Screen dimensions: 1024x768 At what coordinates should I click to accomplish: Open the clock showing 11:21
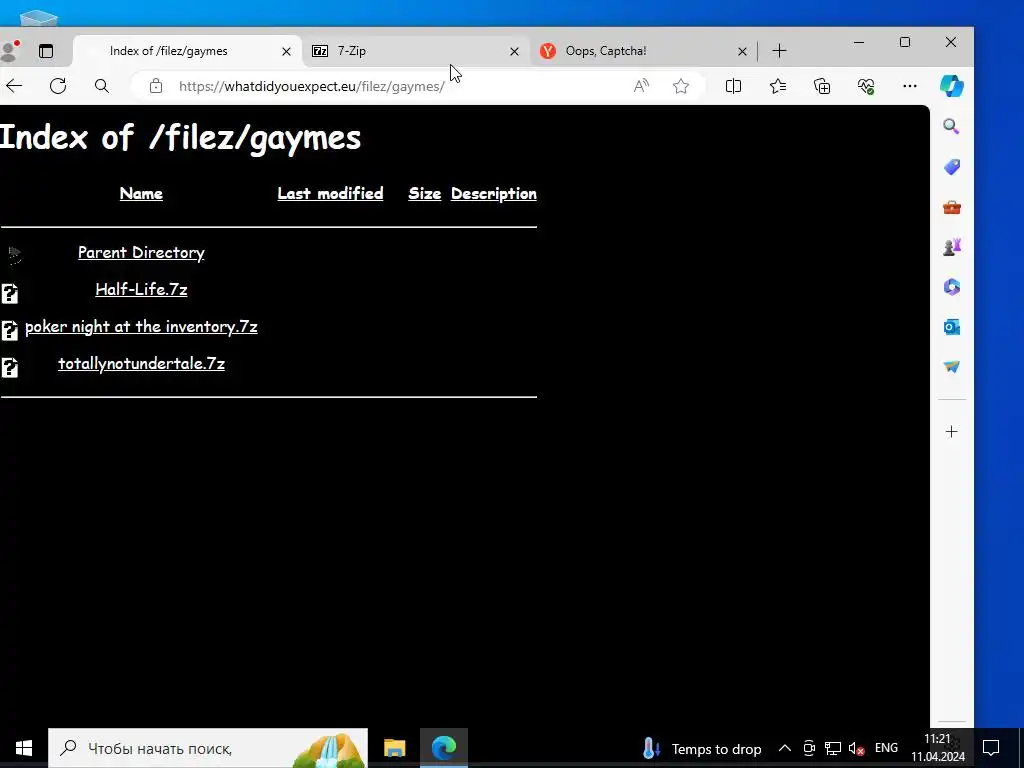[x=938, y=748]
